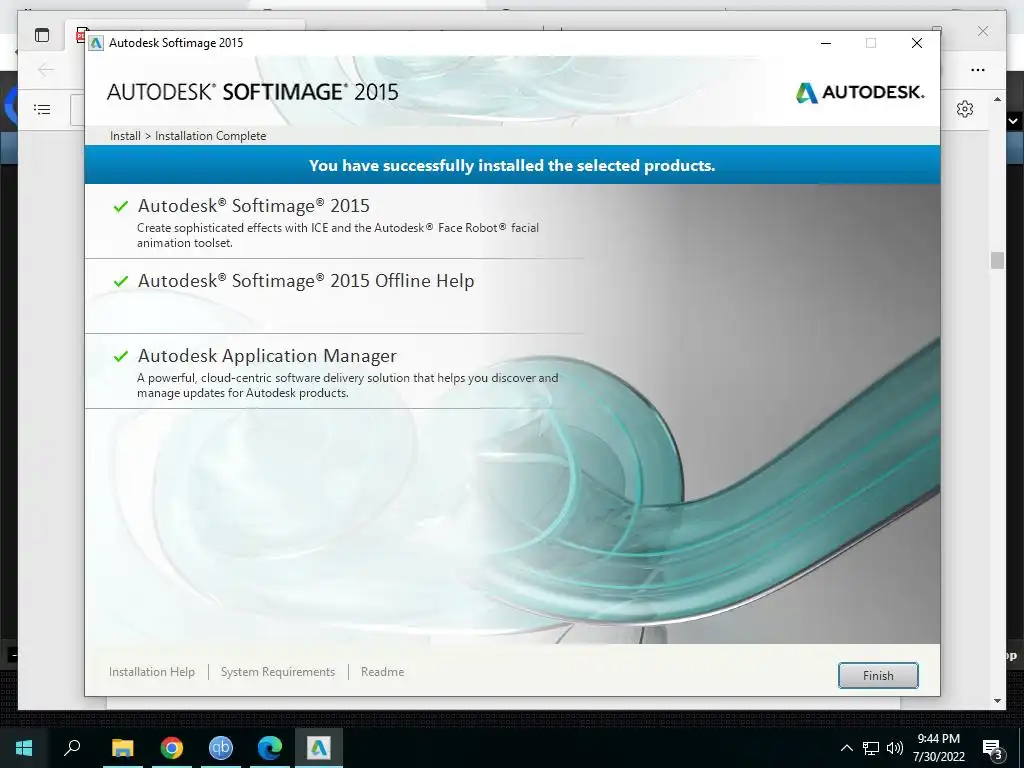Open the notification center with 3 notifications
This screenshot has width=1024, height=768.
tap(993, 749)
